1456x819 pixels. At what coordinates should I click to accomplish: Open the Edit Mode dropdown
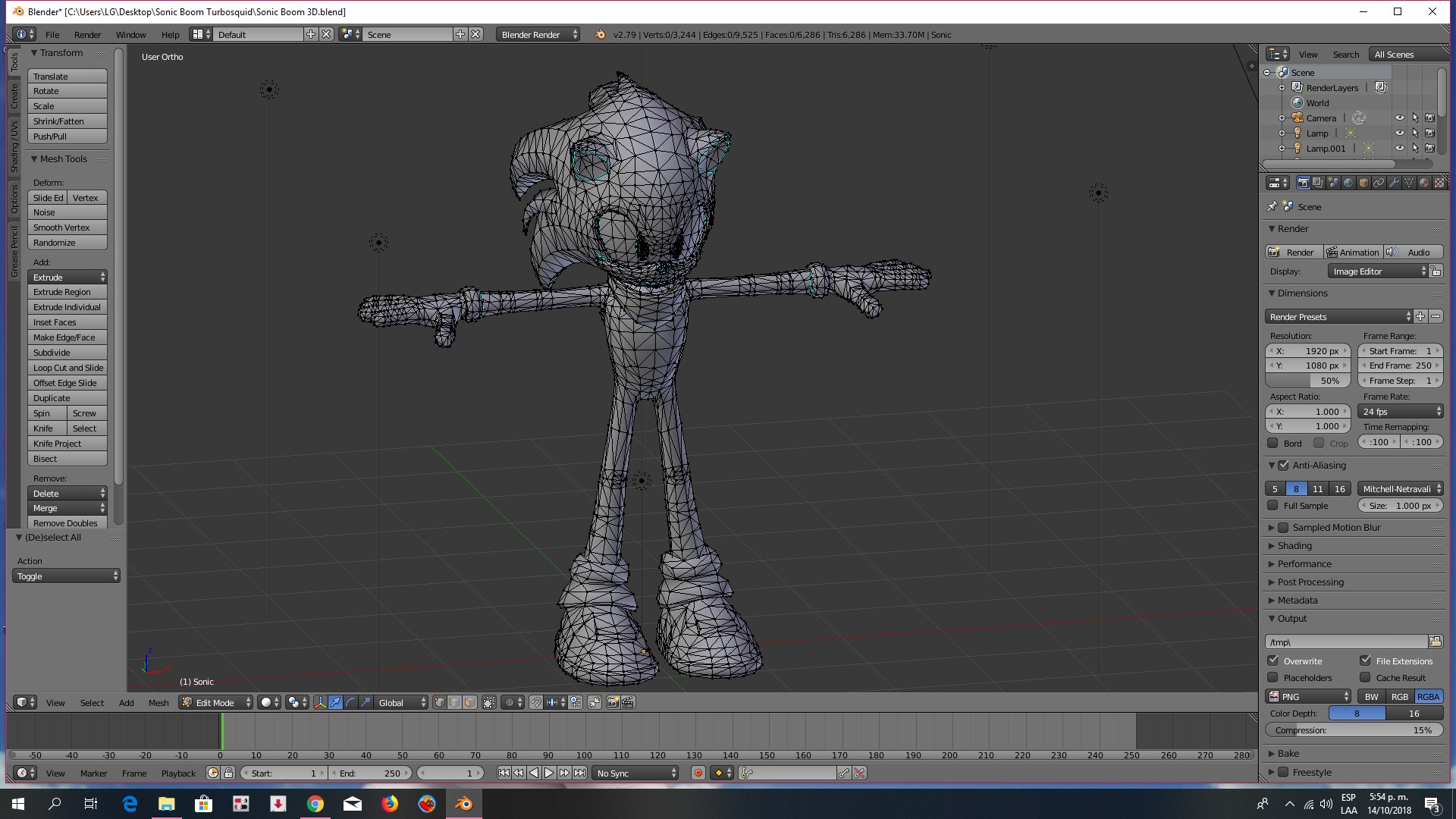tap(216, 702)
